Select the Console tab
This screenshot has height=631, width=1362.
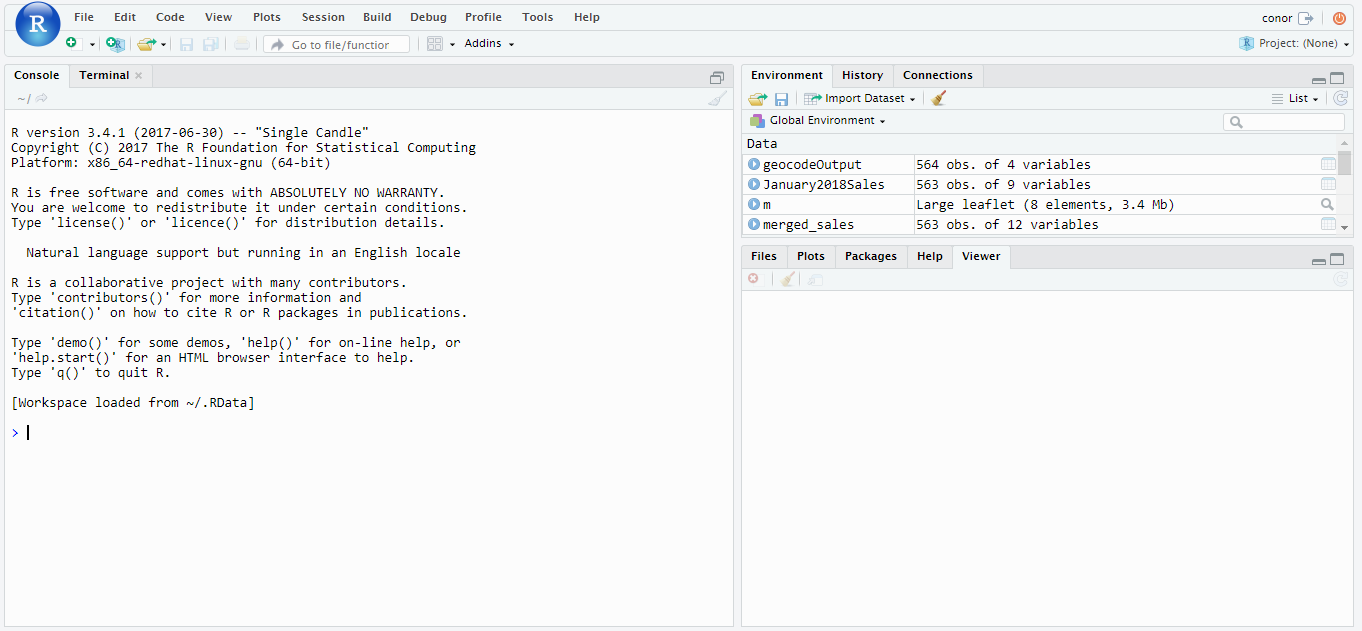[36, 75]
